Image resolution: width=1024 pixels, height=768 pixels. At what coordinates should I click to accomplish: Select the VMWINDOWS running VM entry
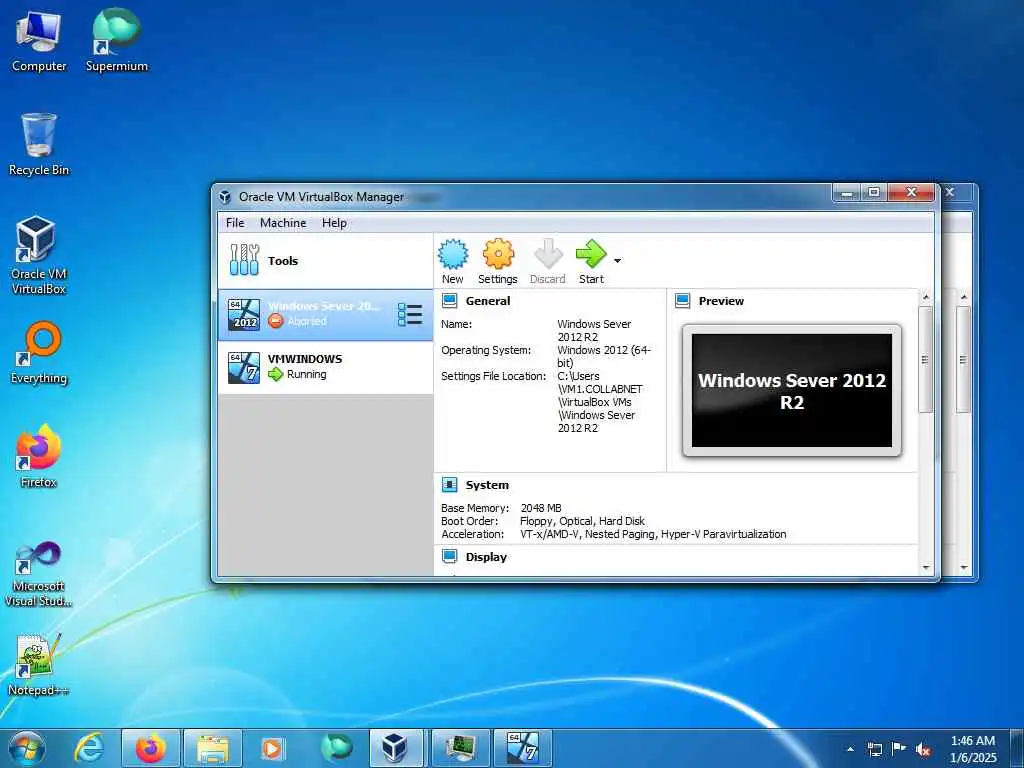325,367
